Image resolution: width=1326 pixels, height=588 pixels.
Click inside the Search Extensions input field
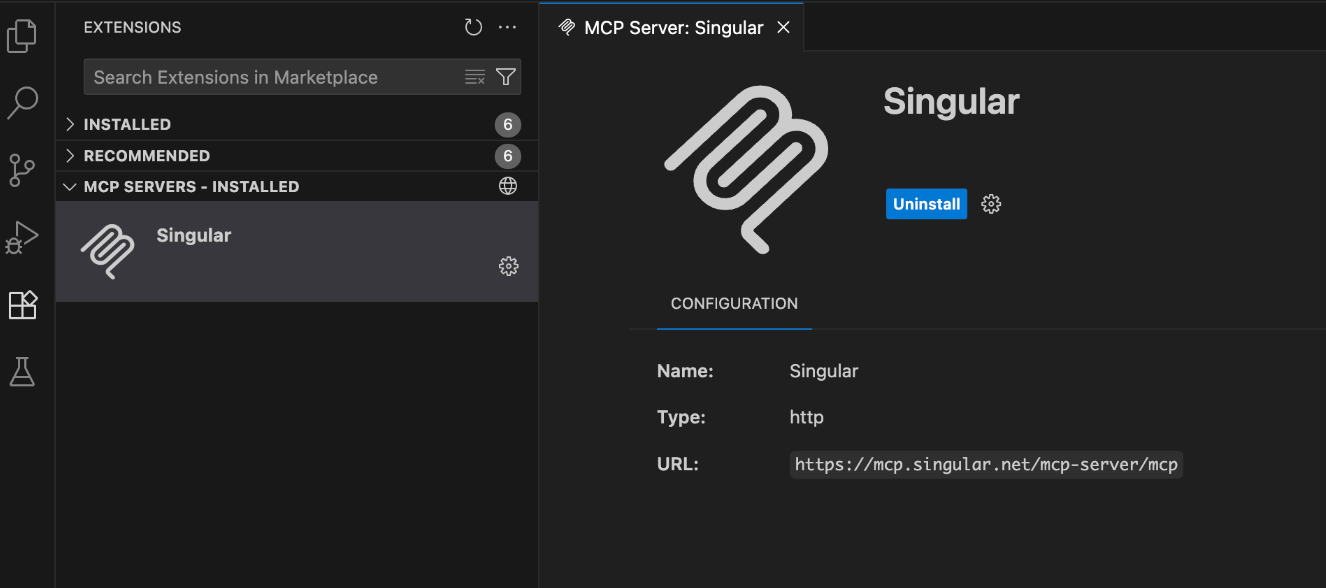270,76
